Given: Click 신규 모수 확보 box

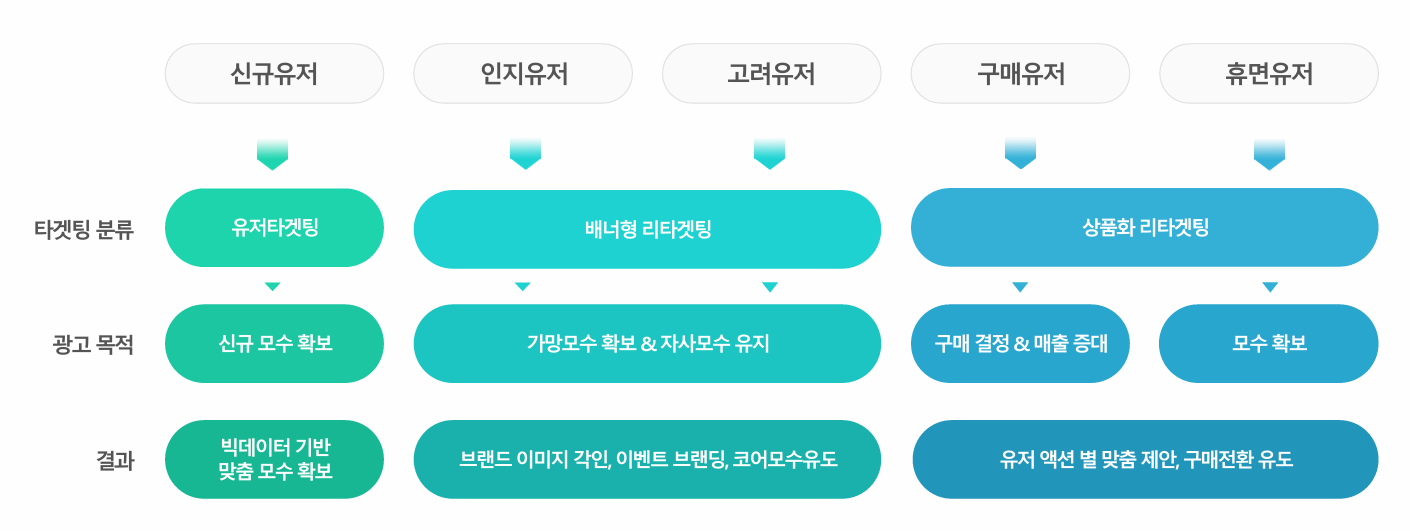Looking at the screenshot, I should coord(274,344).
